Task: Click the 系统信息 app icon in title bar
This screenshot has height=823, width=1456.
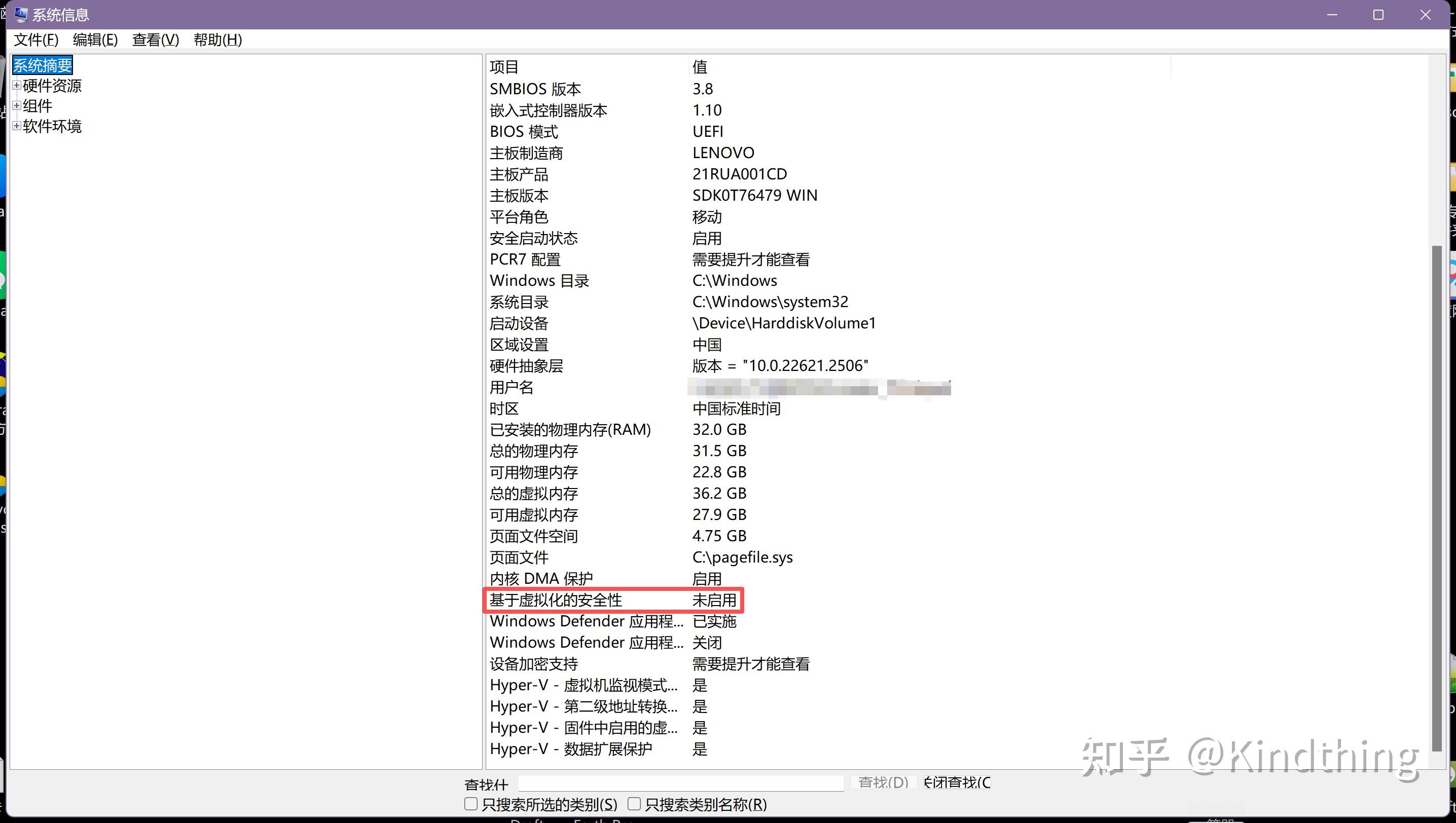Action: [20, 14]
